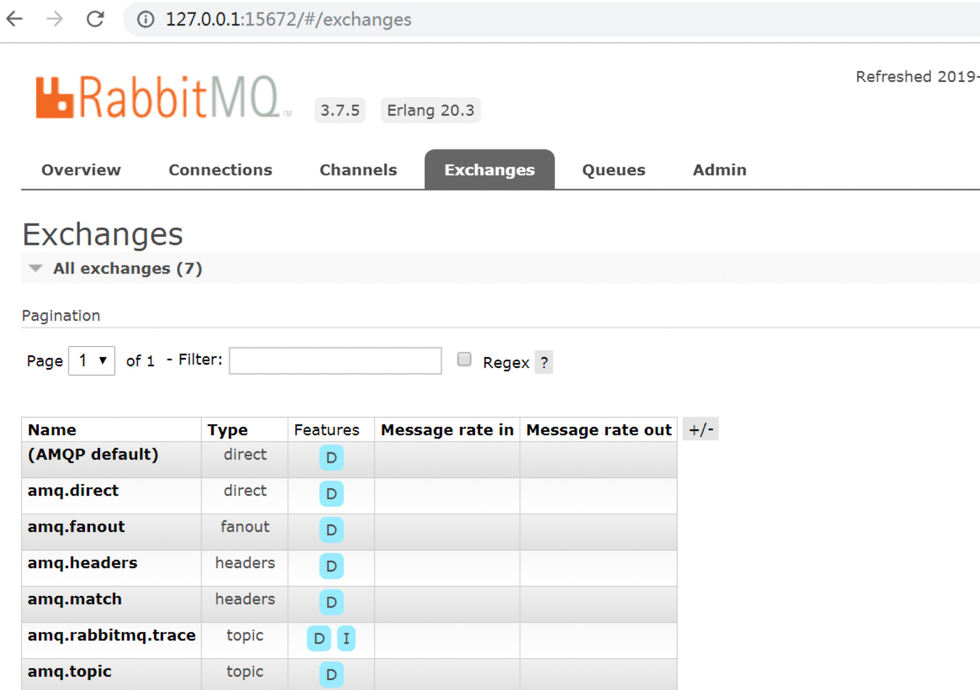The width and height of the screenshot is (980, 690).
Task: Open the (AMQP default) exchange
Action: click(93, 454)
